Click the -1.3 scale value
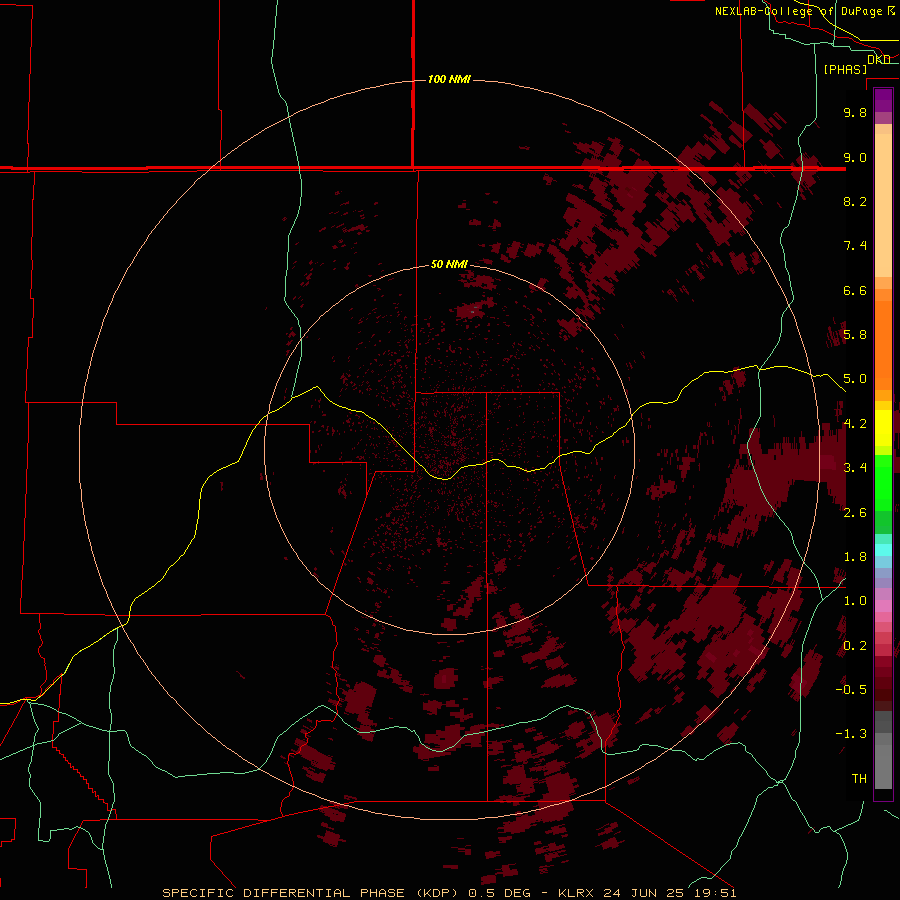Image resolution: width=900 pixels, height=900 pixels. point(851,734)
